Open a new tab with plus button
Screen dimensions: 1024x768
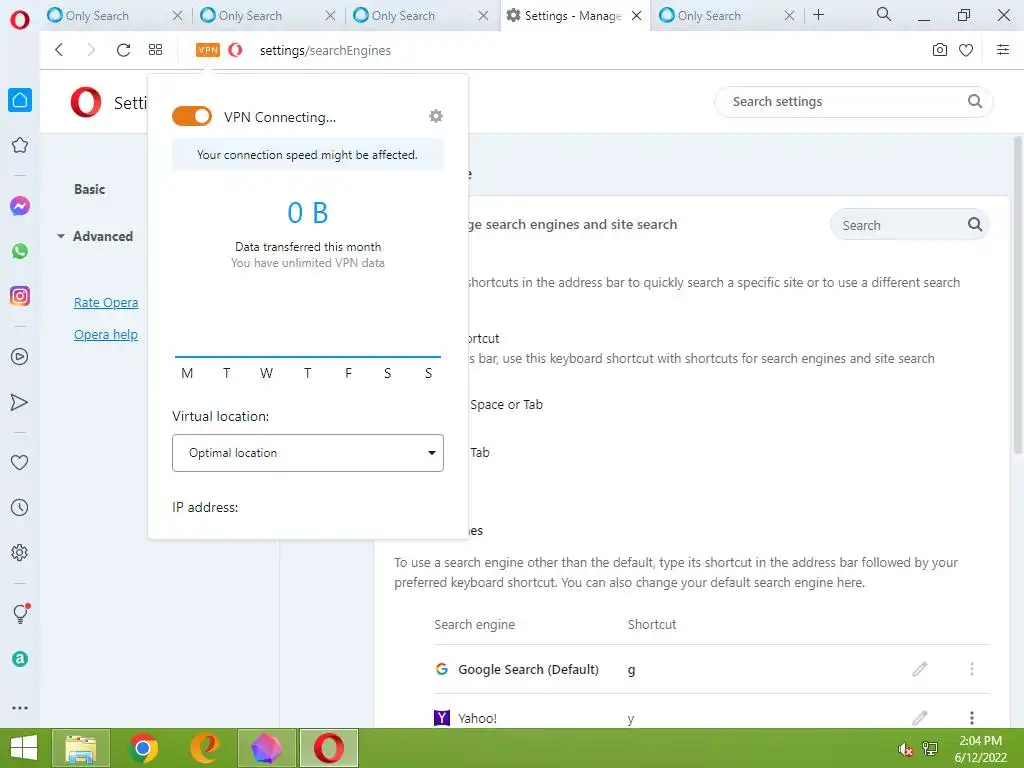pyautogui.click(x=818, y=14)
